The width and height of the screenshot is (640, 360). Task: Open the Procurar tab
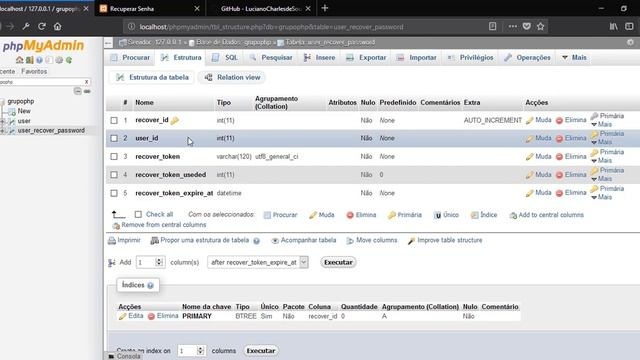coord(131,58)
